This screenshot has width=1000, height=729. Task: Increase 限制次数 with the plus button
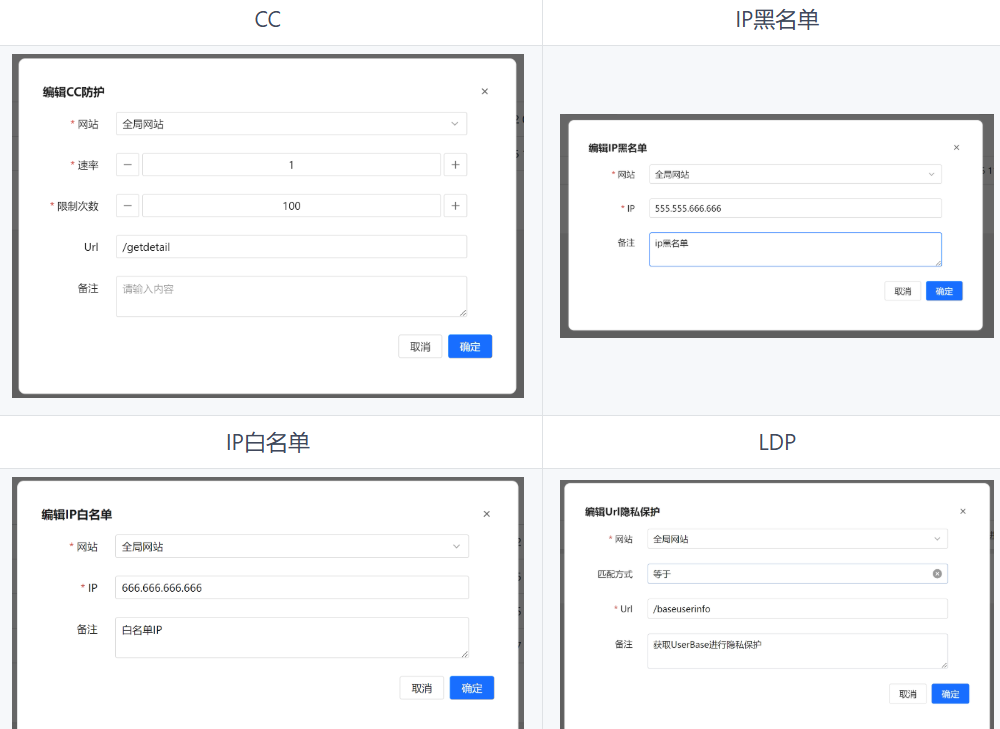455,205
